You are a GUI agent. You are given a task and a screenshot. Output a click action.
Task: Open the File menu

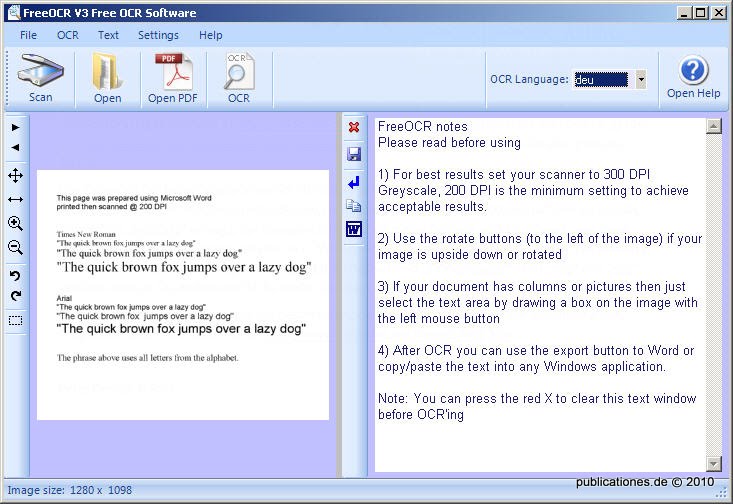[29, 35]
